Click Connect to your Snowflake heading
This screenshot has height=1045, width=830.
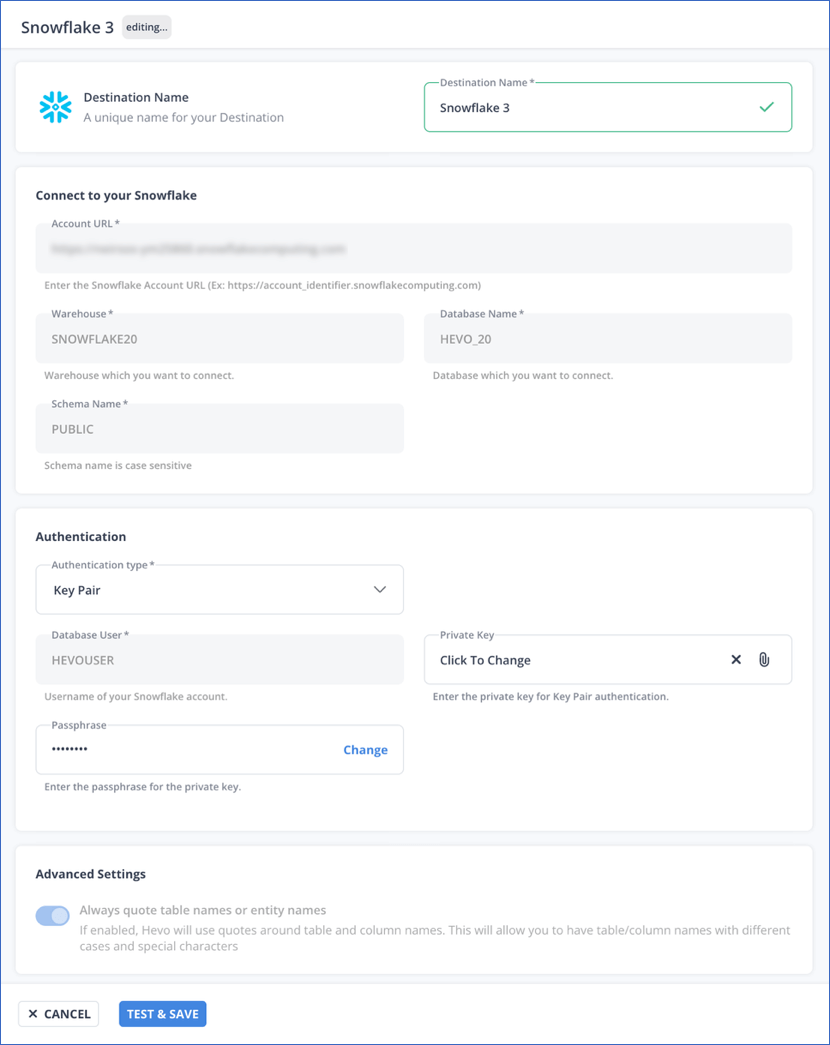pos(116,195)
